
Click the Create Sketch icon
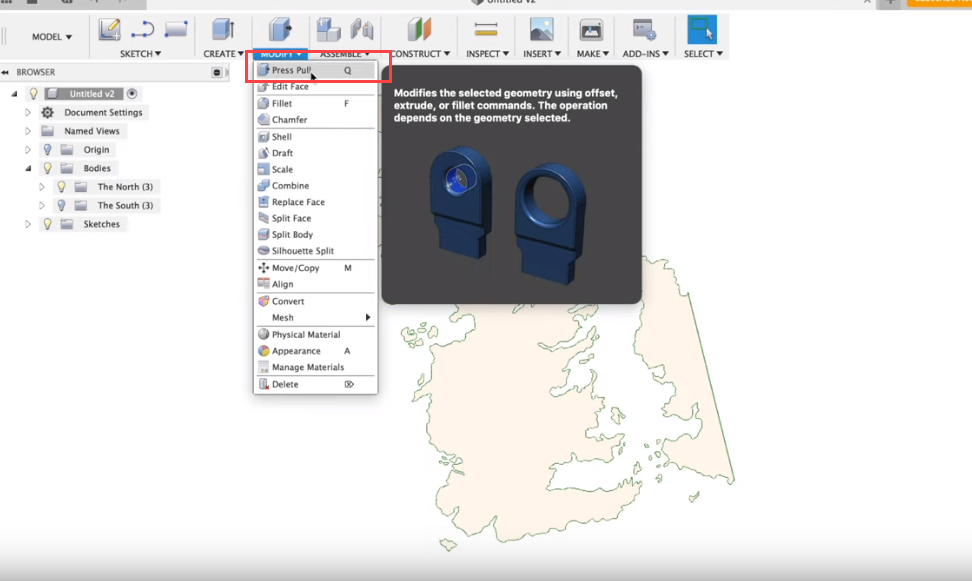(109, 29)
